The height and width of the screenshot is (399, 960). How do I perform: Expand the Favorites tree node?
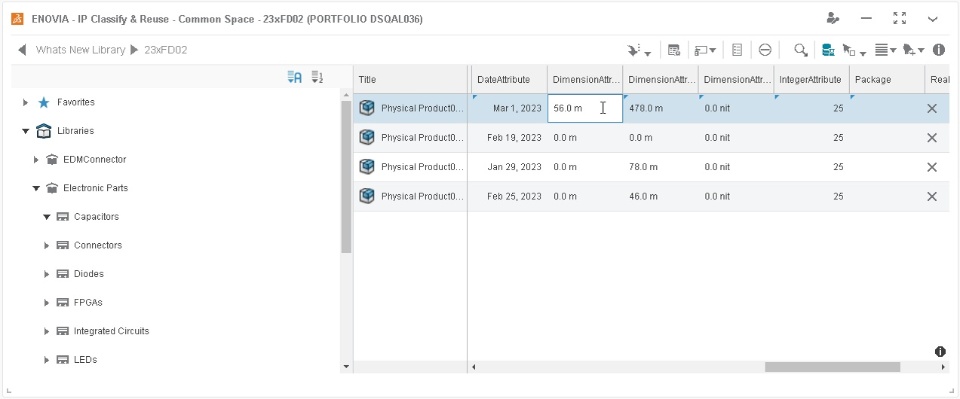(x=25, y=102)
